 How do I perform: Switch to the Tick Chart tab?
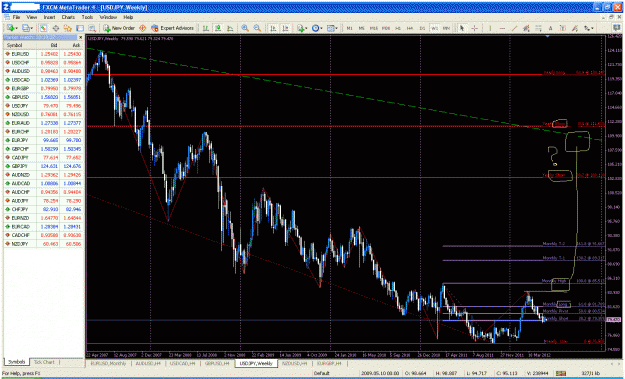pyautogui.click(x=44, y=362)
